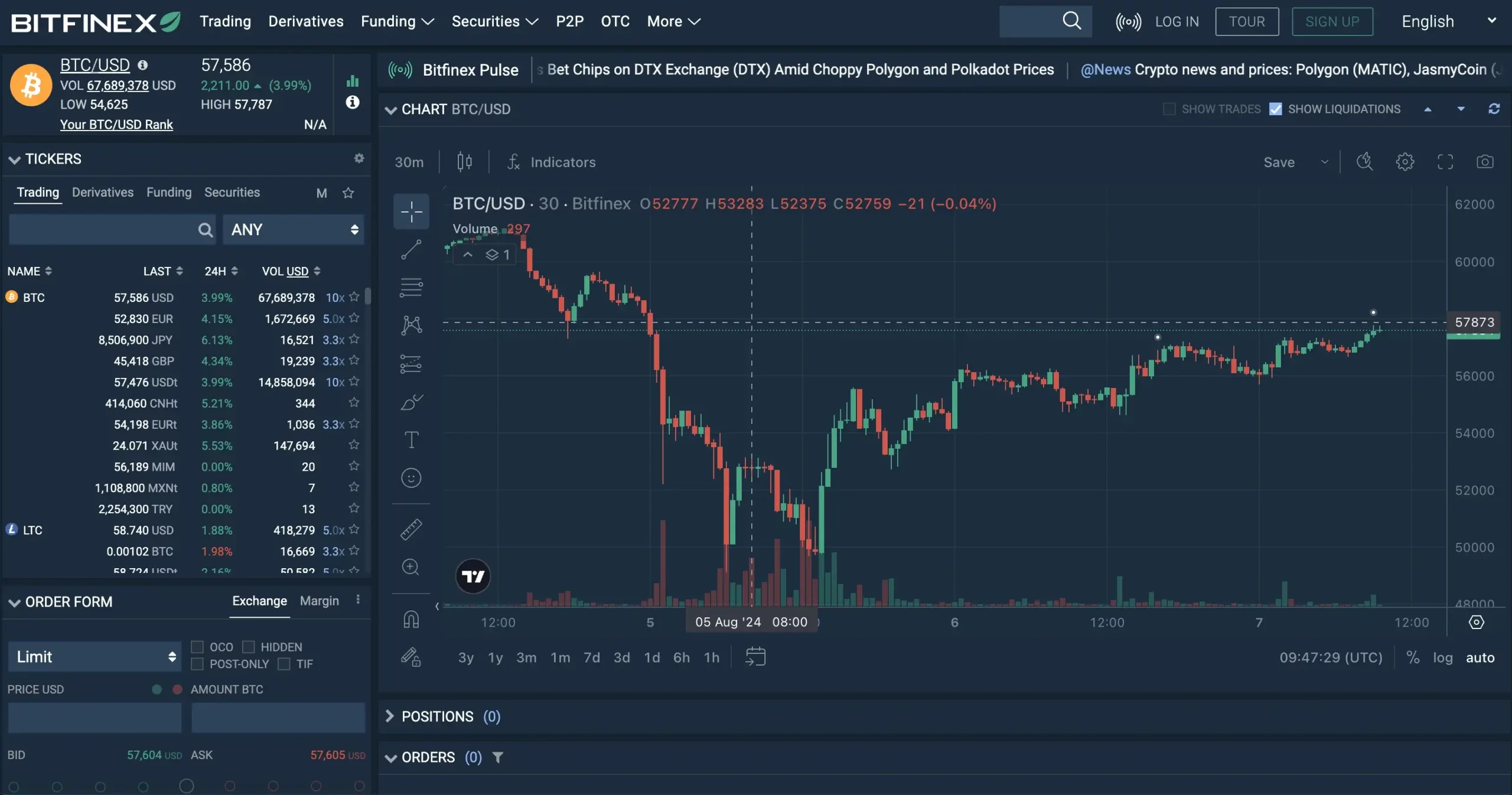1512x795 pixels.
Task: Switch to Funding tab in Tickers
Action: pyautogui.click(x=169, y=193)
